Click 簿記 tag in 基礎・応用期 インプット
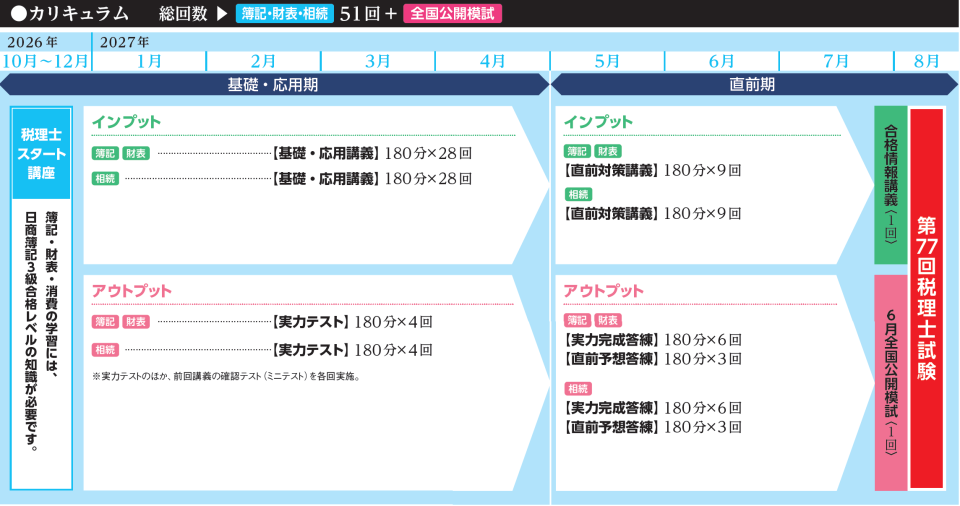Screen dimensions: 960x506 point(105,153)
